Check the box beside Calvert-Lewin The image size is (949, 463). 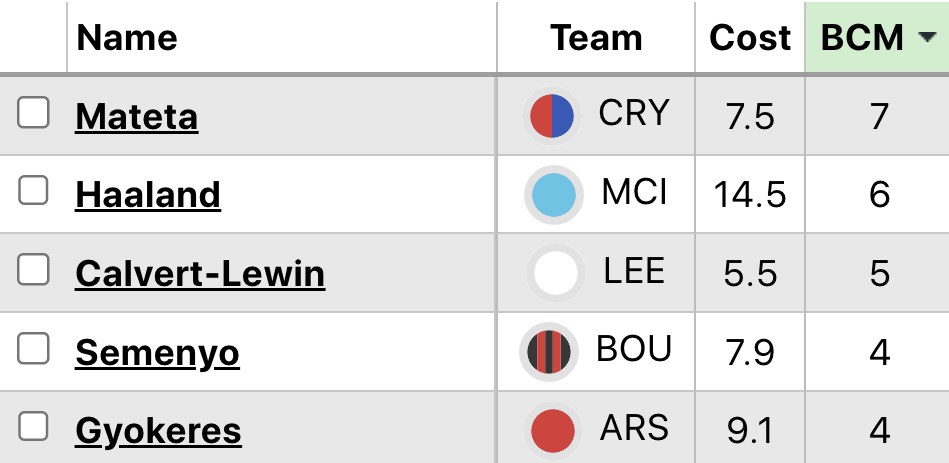[x=34, y=269]
